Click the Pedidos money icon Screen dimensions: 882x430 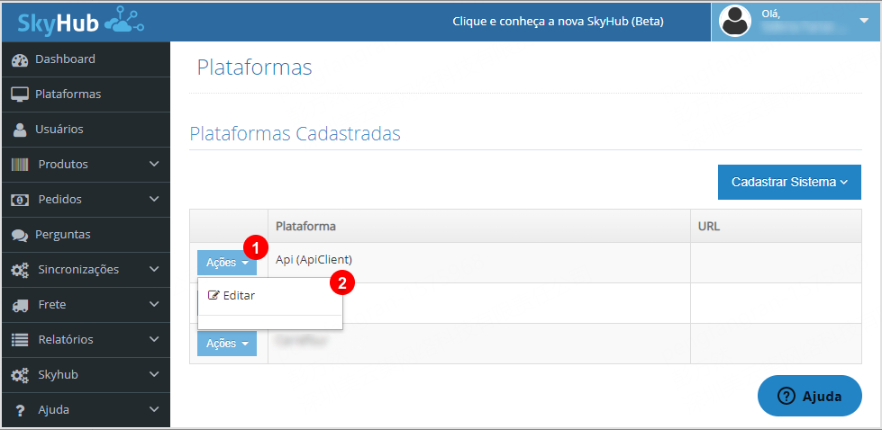coord(20,200)
